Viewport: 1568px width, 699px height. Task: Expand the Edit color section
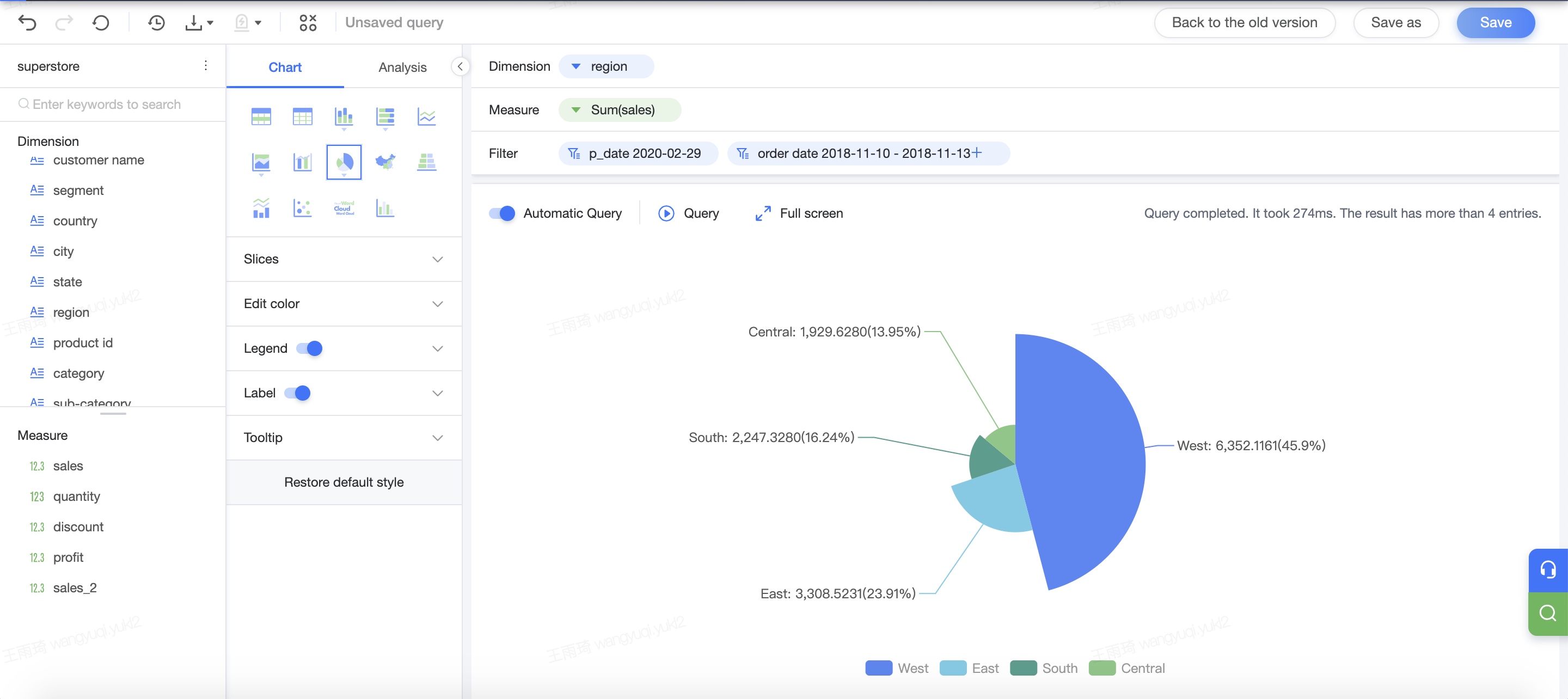344,303
